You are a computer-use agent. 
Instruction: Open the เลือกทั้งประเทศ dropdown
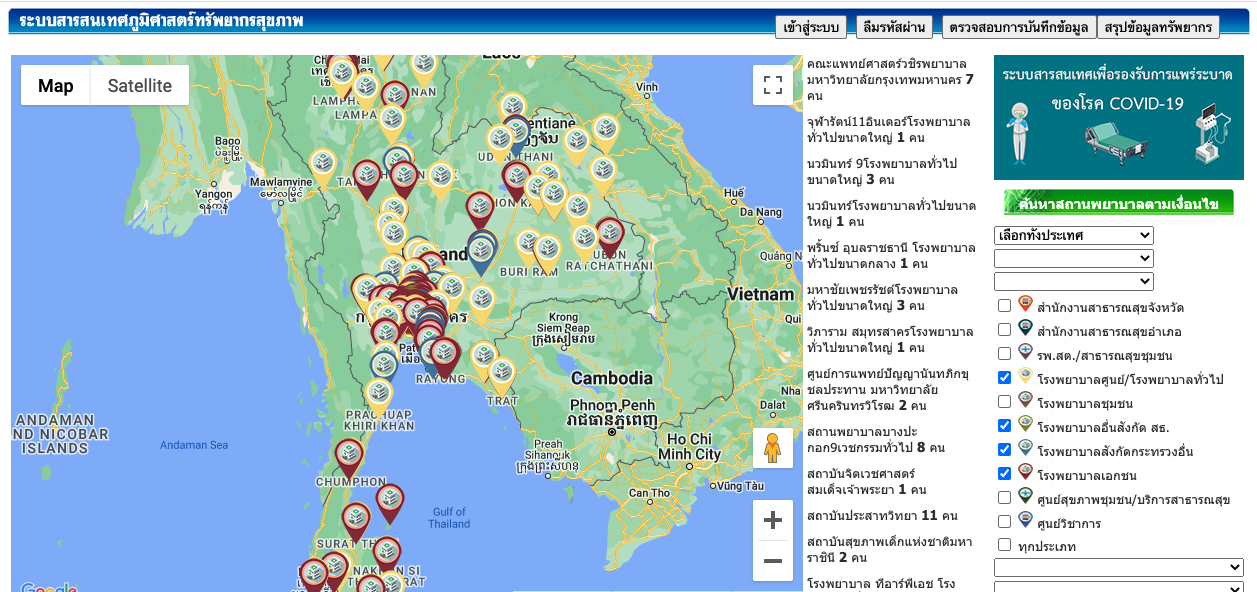[x=1073, y=236]
